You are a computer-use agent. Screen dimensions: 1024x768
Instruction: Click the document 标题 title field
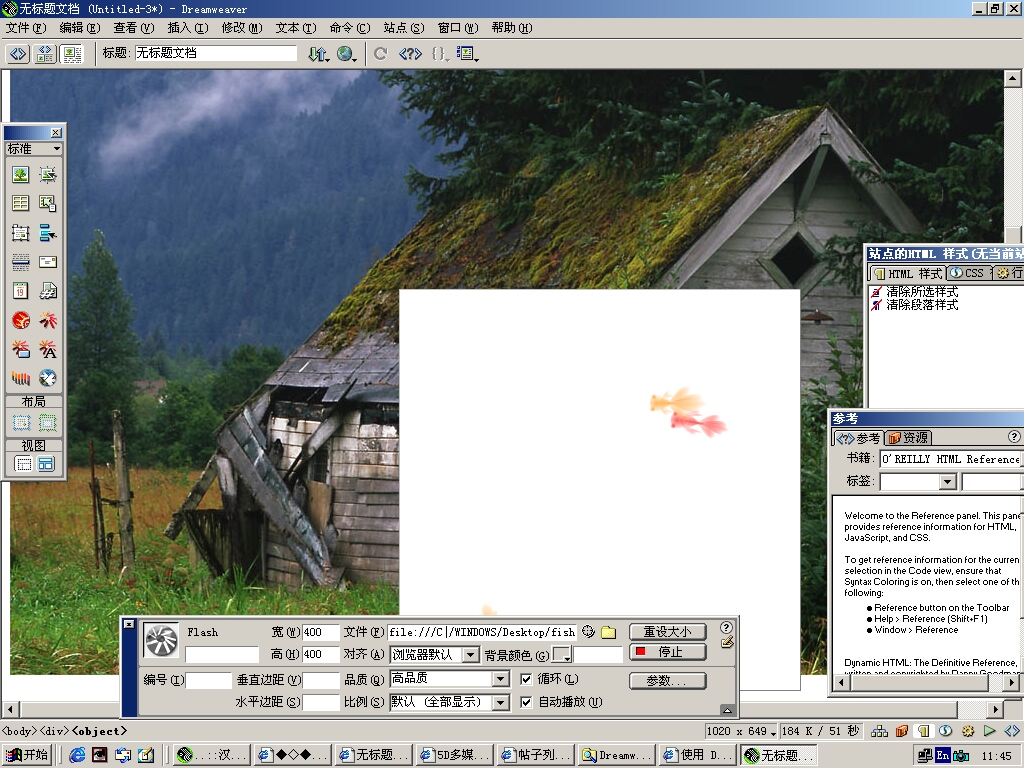pyautogui.click(x=216, y=53)
